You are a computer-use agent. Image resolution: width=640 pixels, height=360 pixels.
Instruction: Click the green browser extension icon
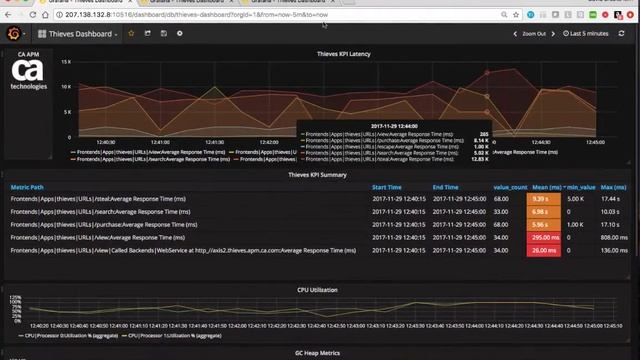click(593, 15)
